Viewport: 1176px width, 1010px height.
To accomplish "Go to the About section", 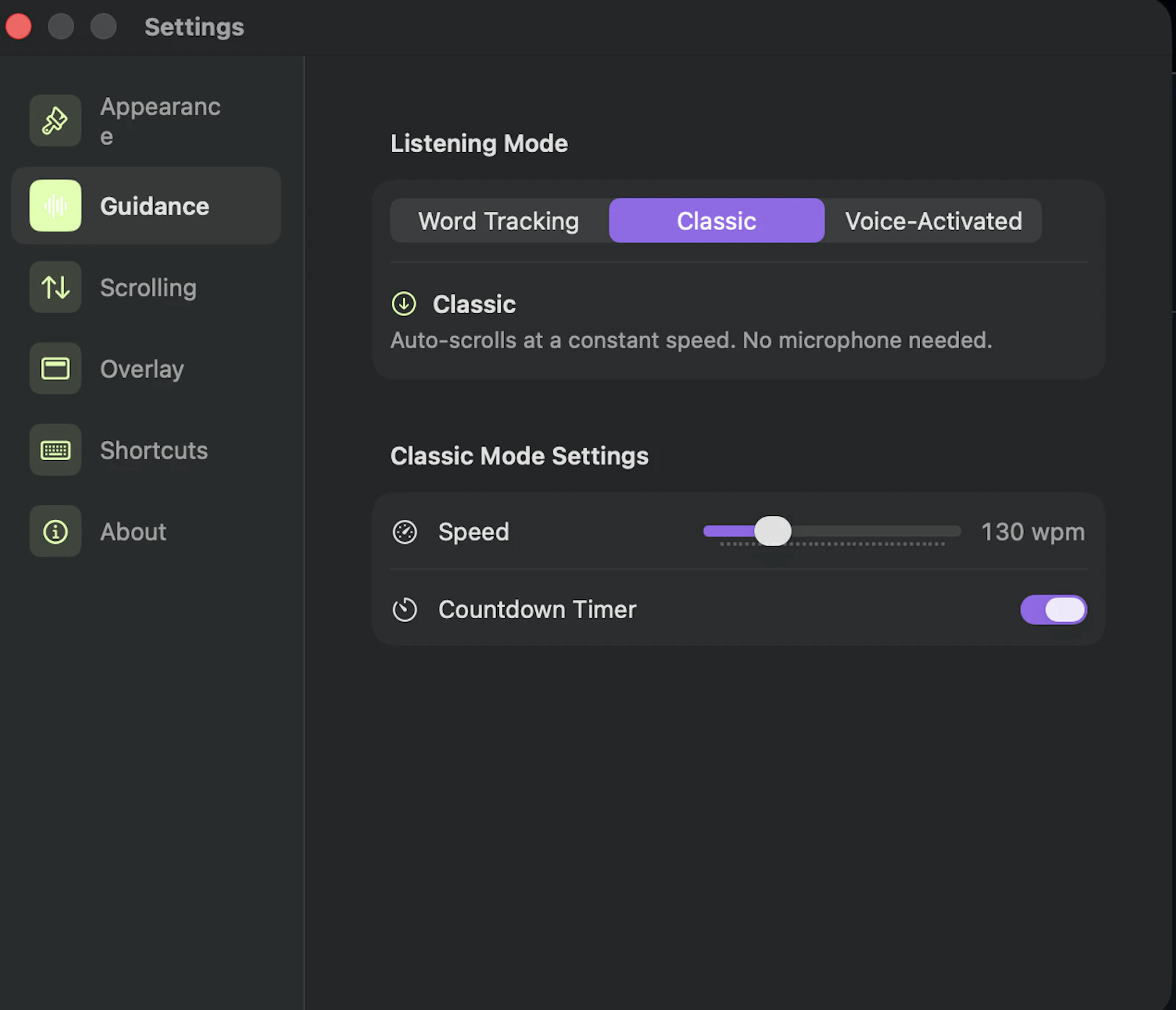I will [146, 531].
